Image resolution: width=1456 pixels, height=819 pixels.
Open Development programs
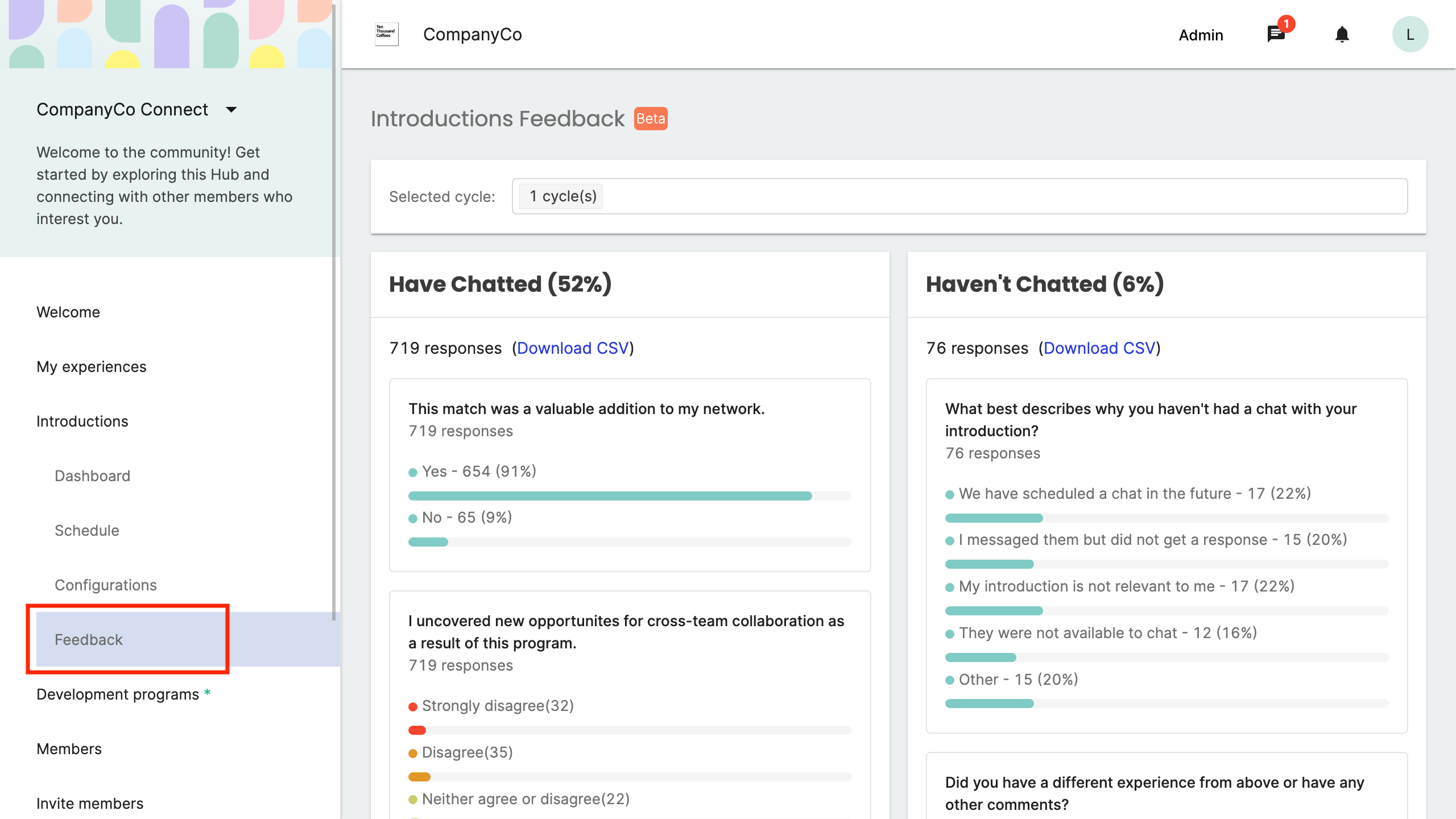(x=118, y=694)
